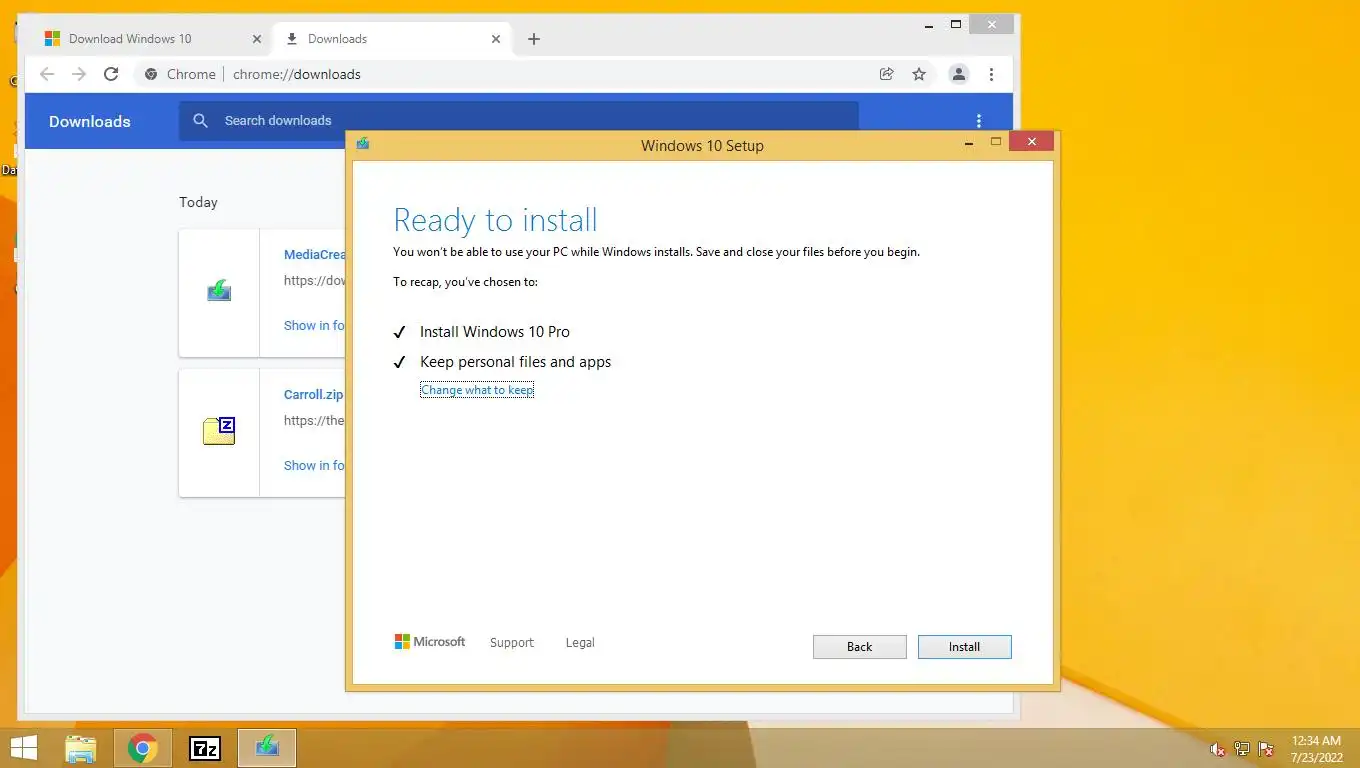This screenshot has height=768, width=1360.
Task: Close the Downloads tab in Chrome
Action: point(496,39)
